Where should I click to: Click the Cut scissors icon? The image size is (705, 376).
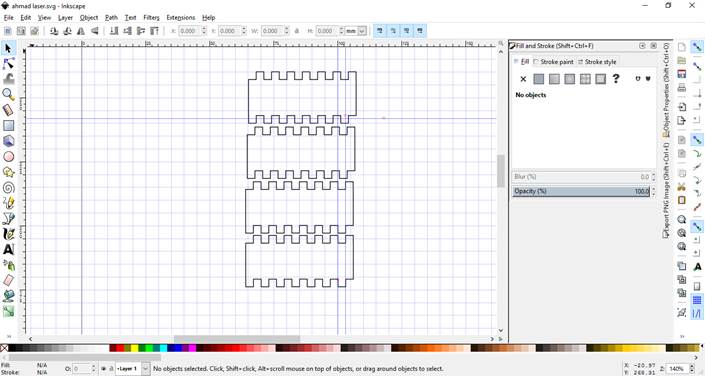(x=682, y=187)
